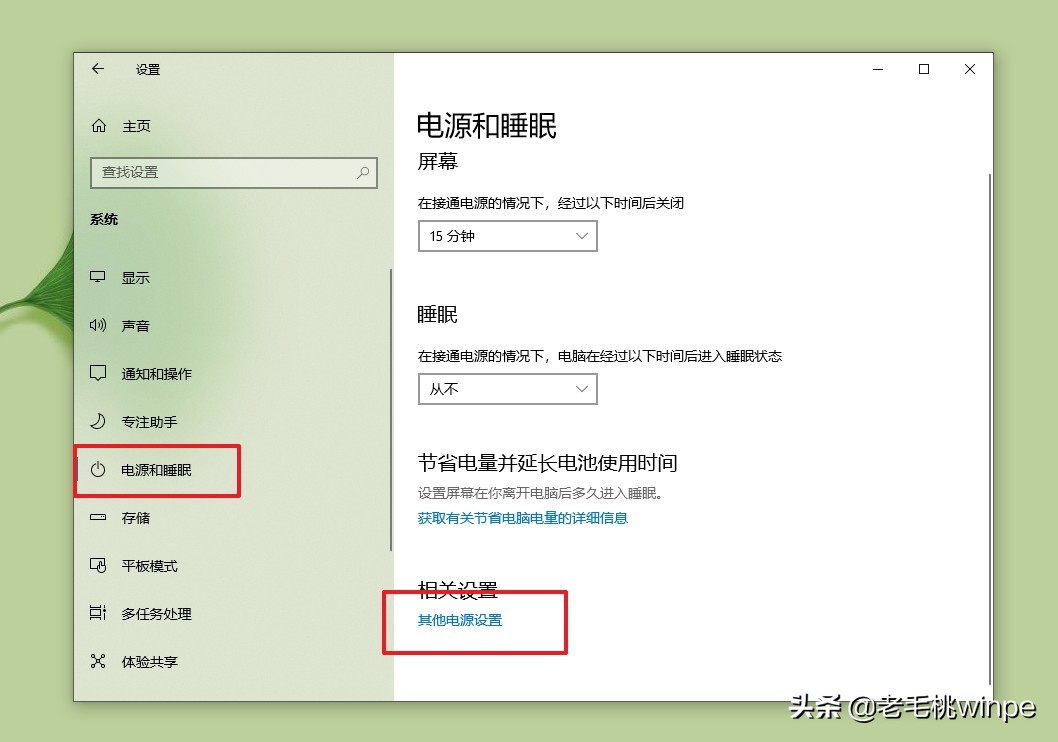
Task: Select the 平板模式 tablet icon
Action: click(x=97, y=566)
